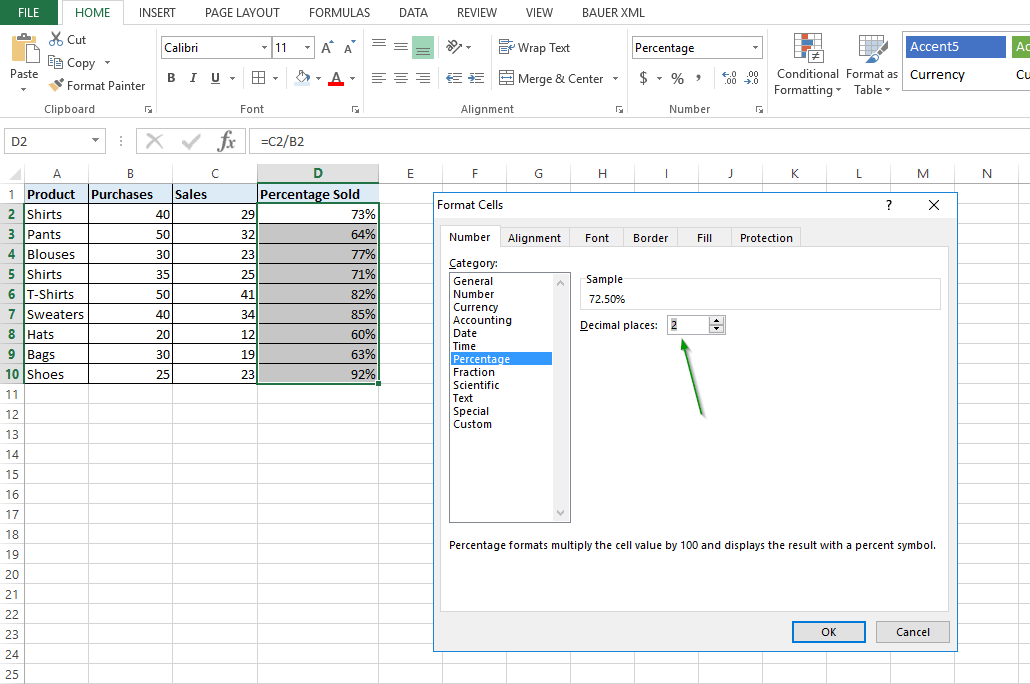Switch to the Alignment tab
The width and height of the screenshot is (1030, 684).
click(x=534, y=237)
